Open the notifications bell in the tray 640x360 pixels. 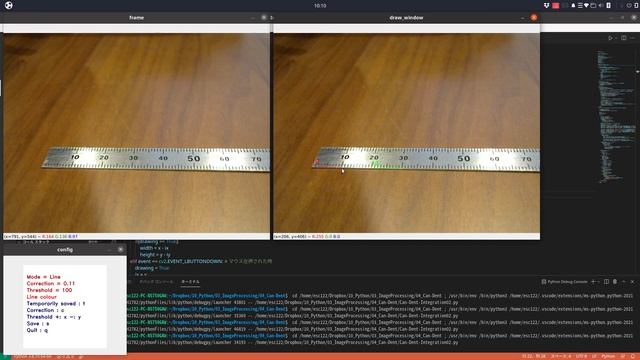tap(573, 5)
